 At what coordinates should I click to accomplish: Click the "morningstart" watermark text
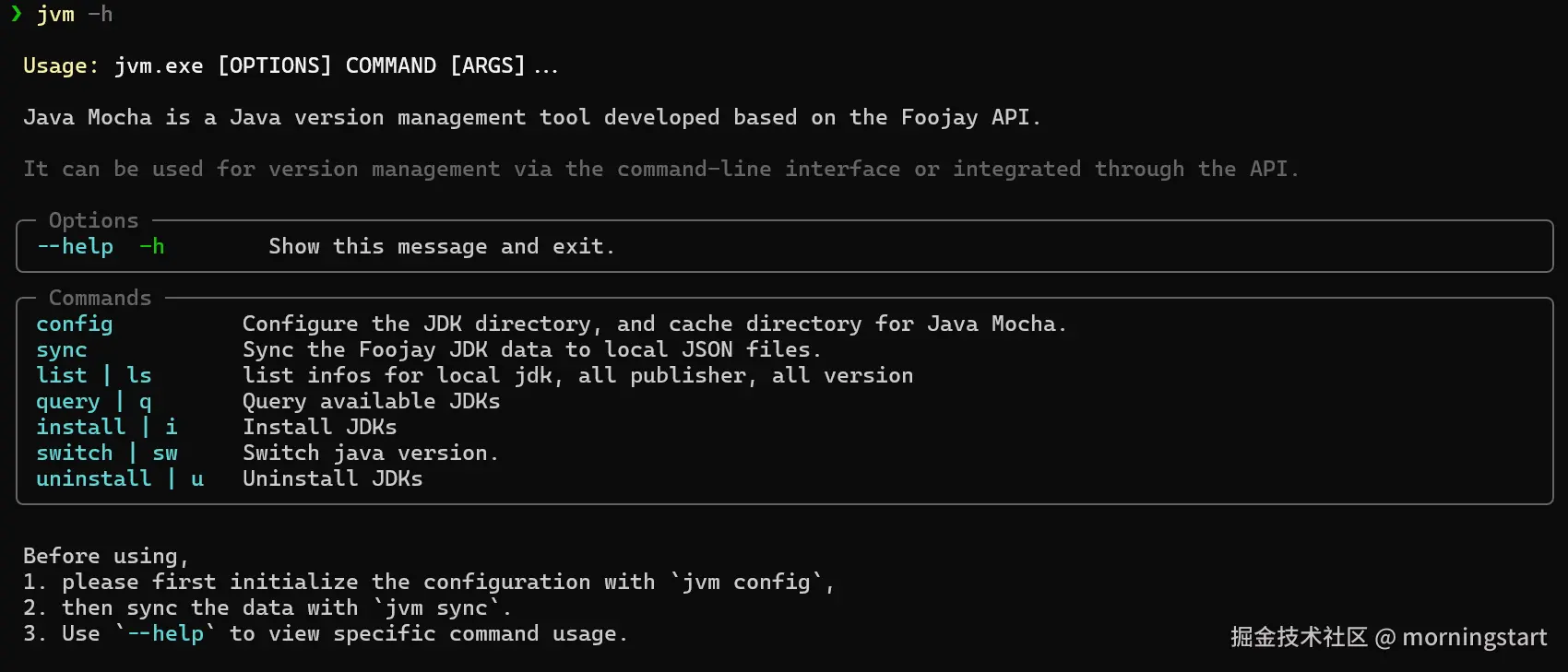pos(1474,638)
